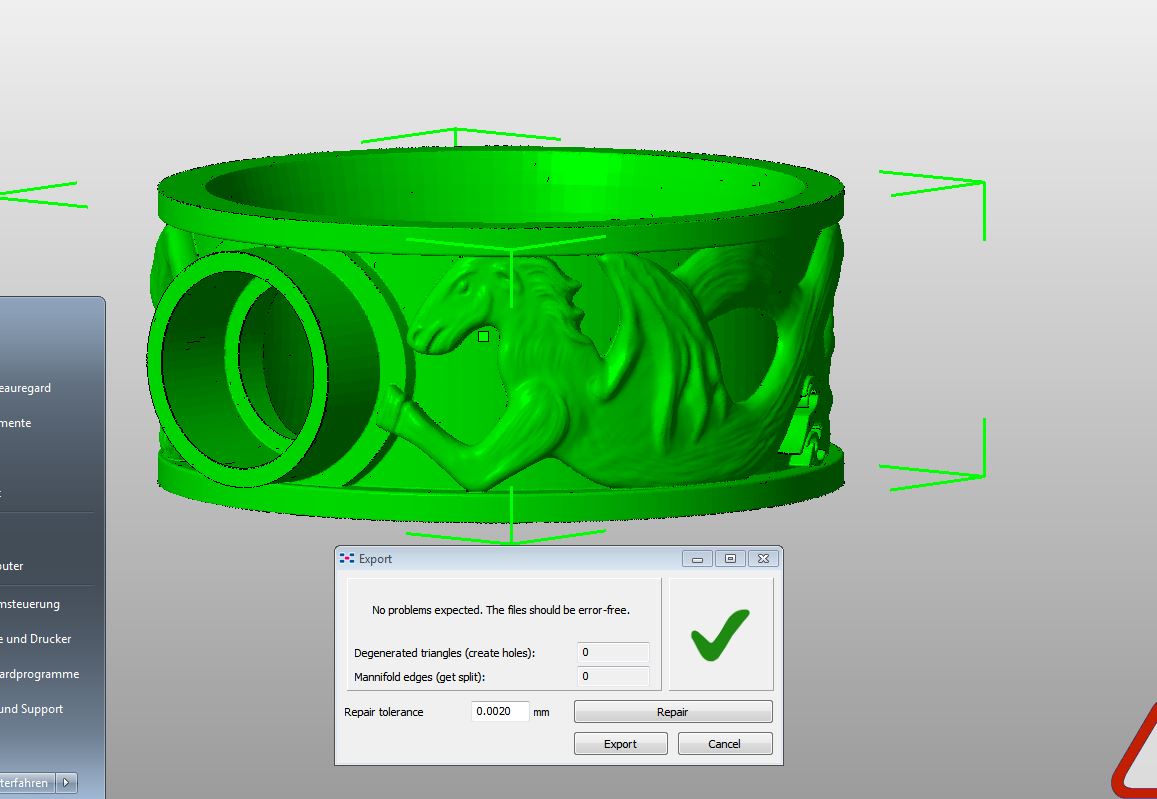Select the Degenerated triangles count field

tap(613, 652)
